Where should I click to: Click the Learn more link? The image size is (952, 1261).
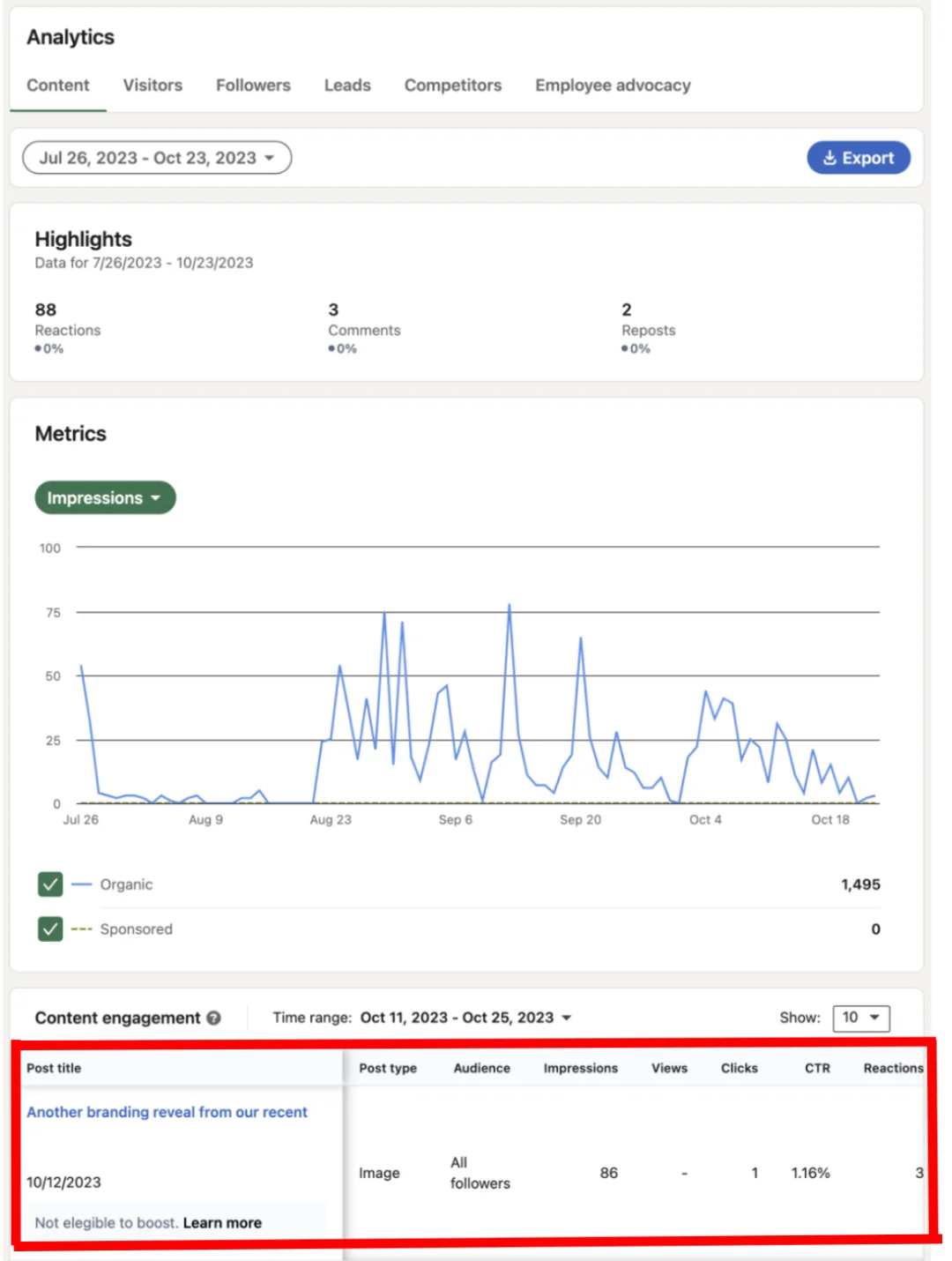coord(222,1223)
